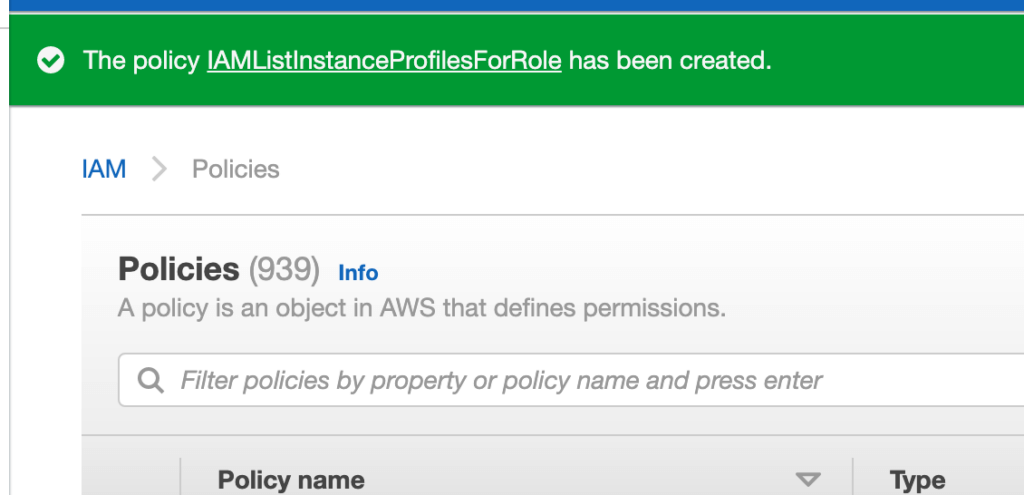Click the Policy name sort triangle
The image size is (1024, 495).
(807, 480)
